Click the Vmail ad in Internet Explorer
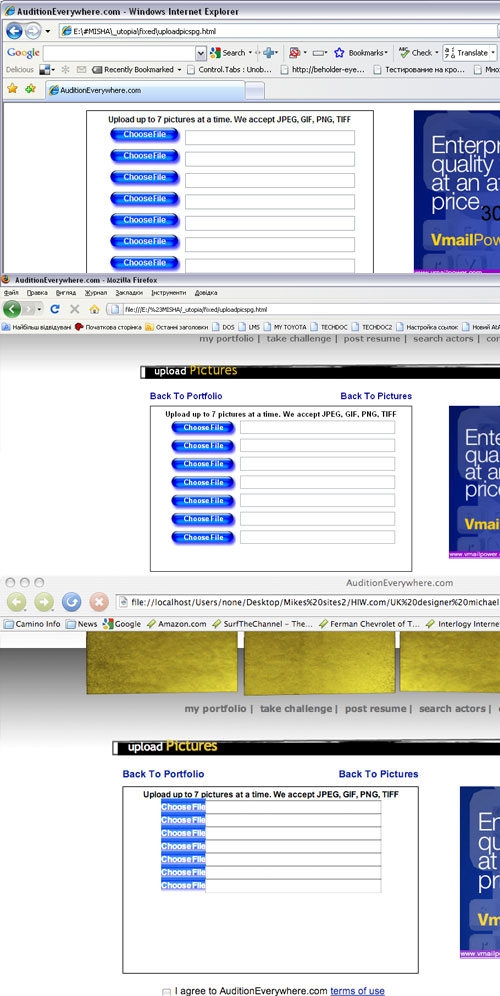Image resolution: width=500 pixels, height=996 pixels. point(457,192)
